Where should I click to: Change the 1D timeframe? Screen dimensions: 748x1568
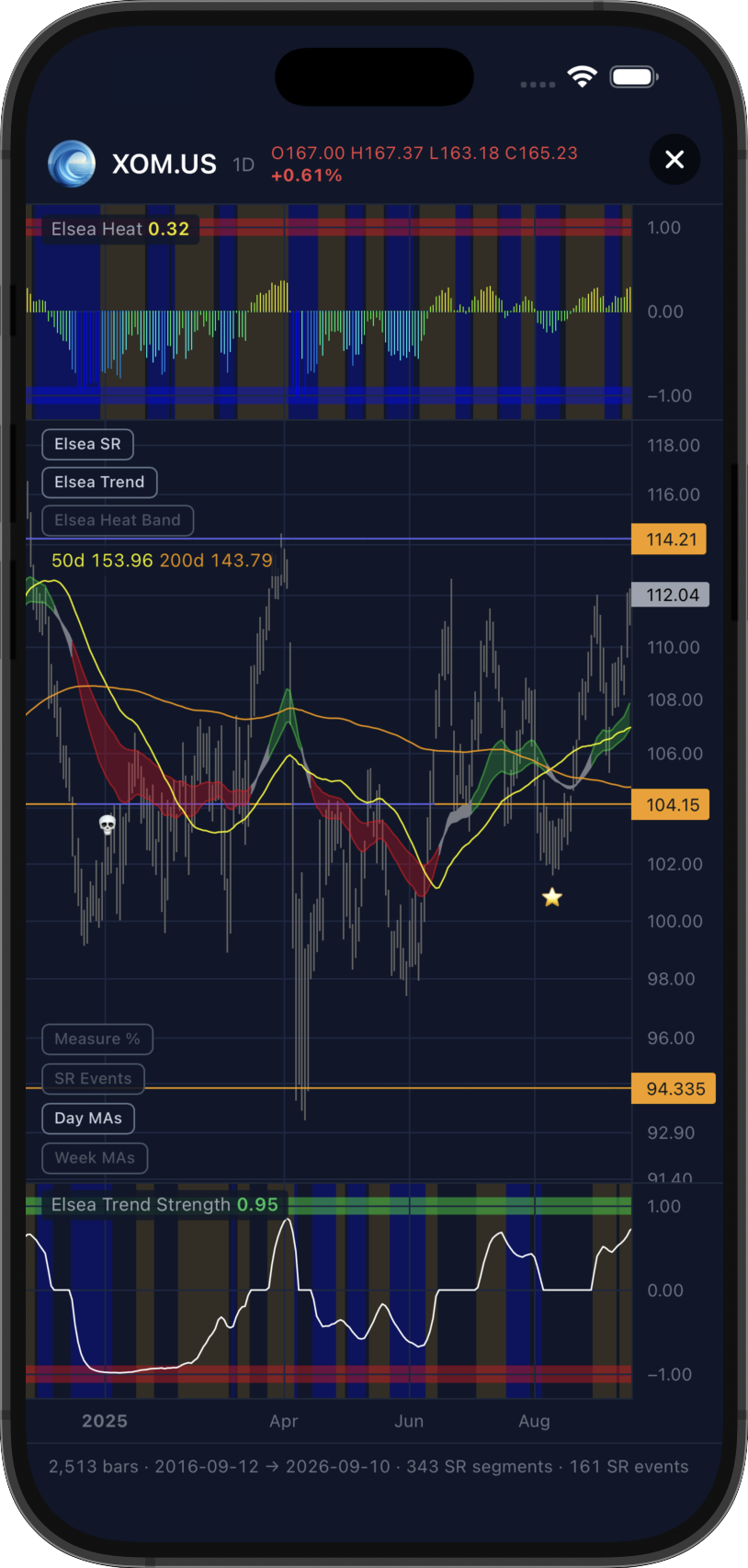[244, 165]
